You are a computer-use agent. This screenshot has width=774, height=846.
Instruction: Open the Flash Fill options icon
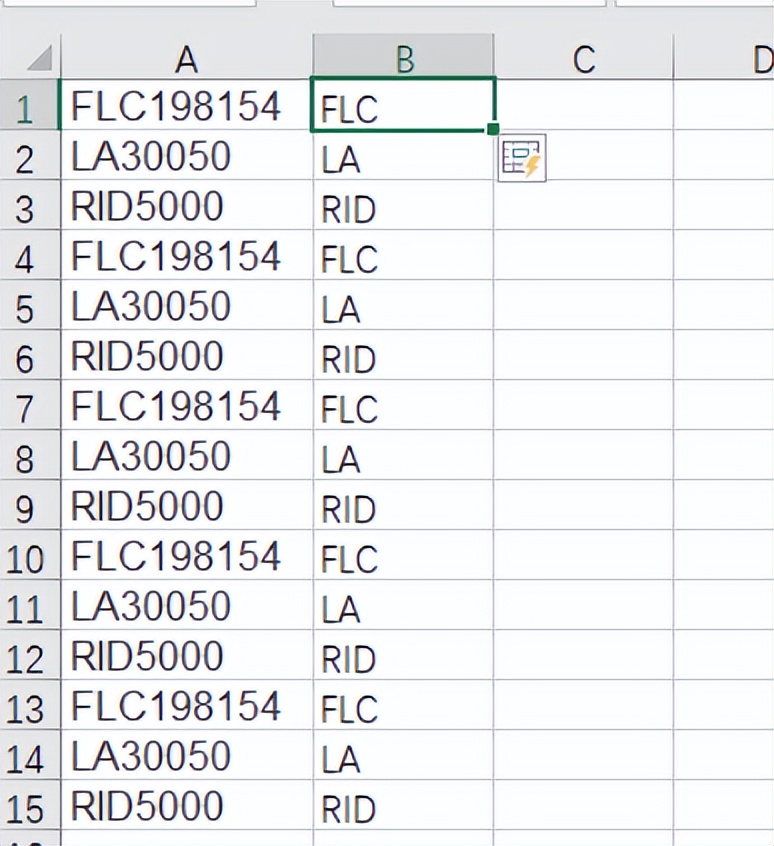point(522,158)
